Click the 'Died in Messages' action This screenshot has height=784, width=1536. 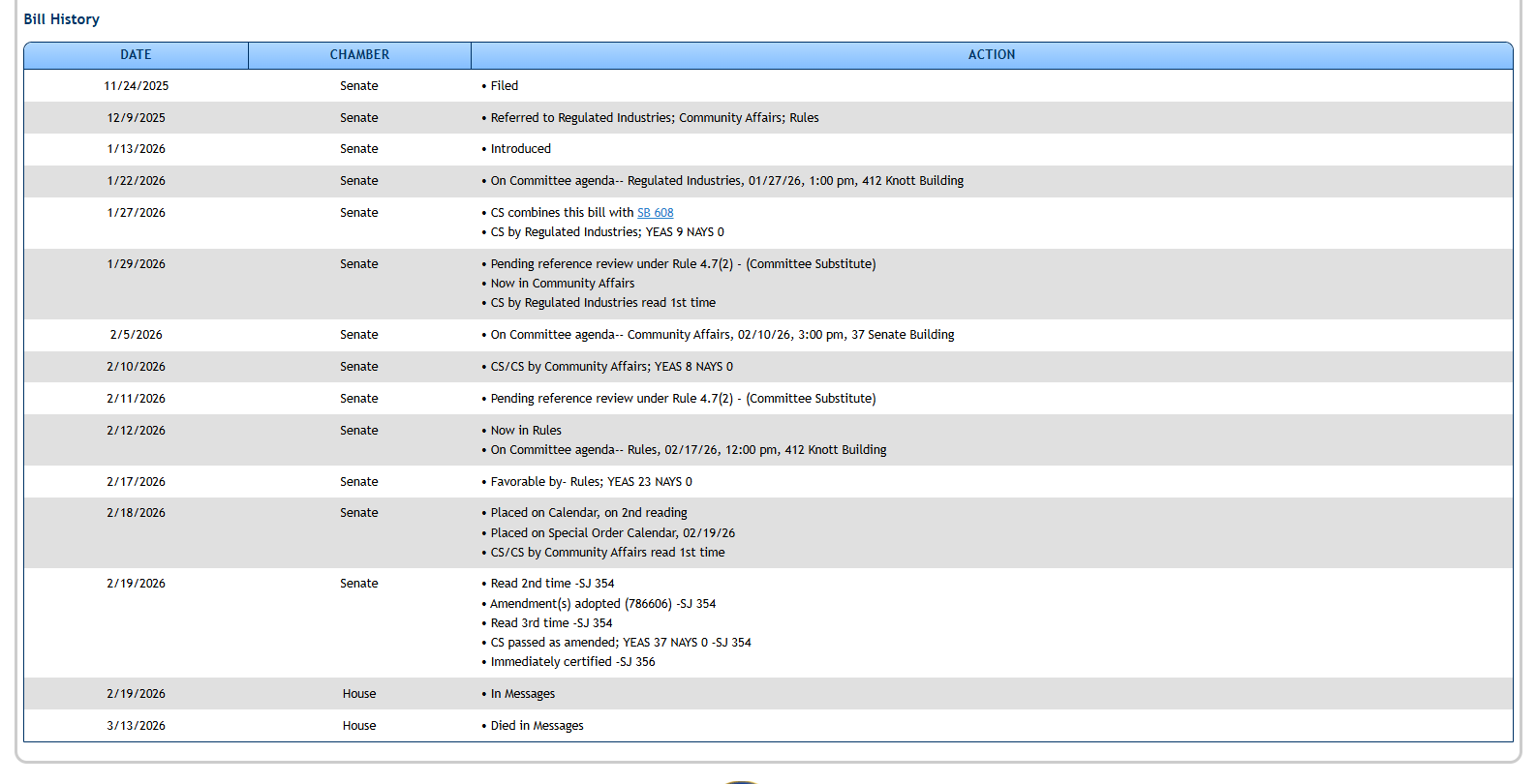coord(537,726)
